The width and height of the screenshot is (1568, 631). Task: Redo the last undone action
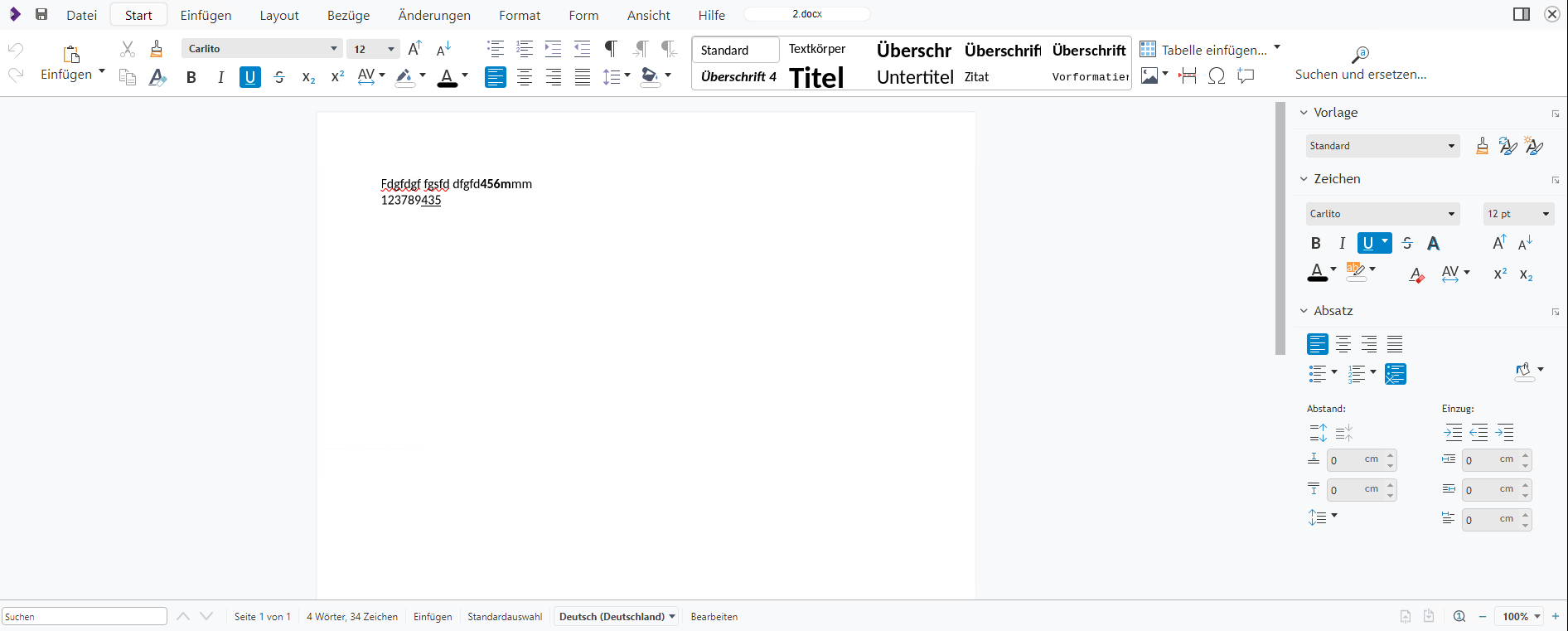[x=16, y=75]
